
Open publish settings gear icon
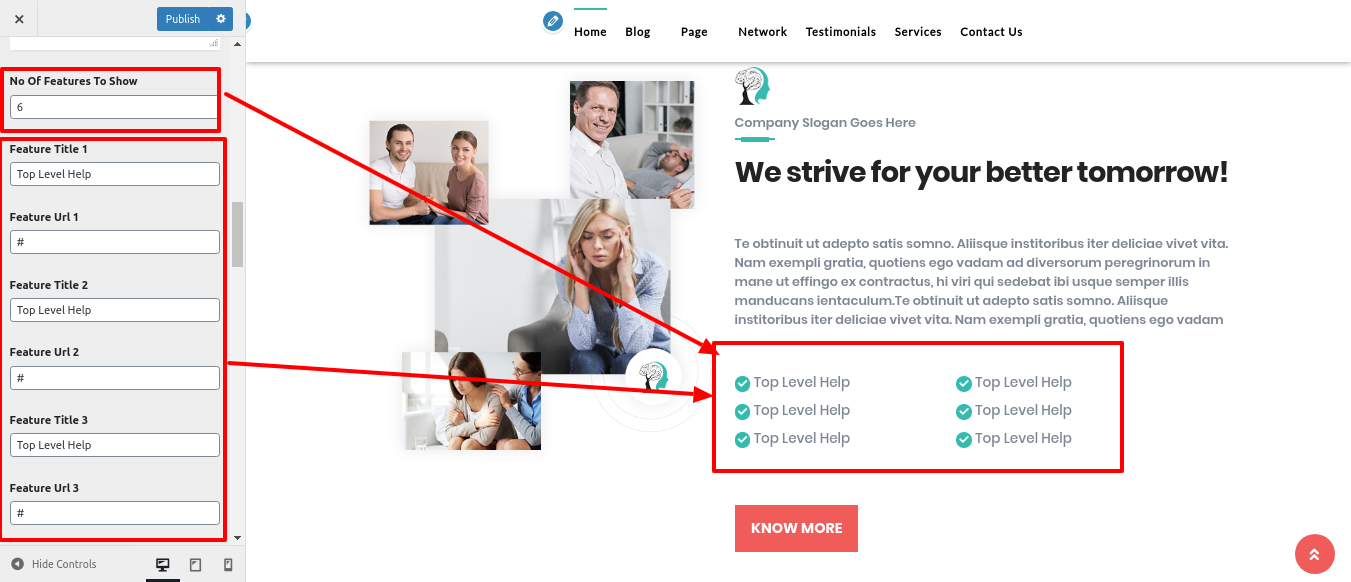[x=221, y=19]
